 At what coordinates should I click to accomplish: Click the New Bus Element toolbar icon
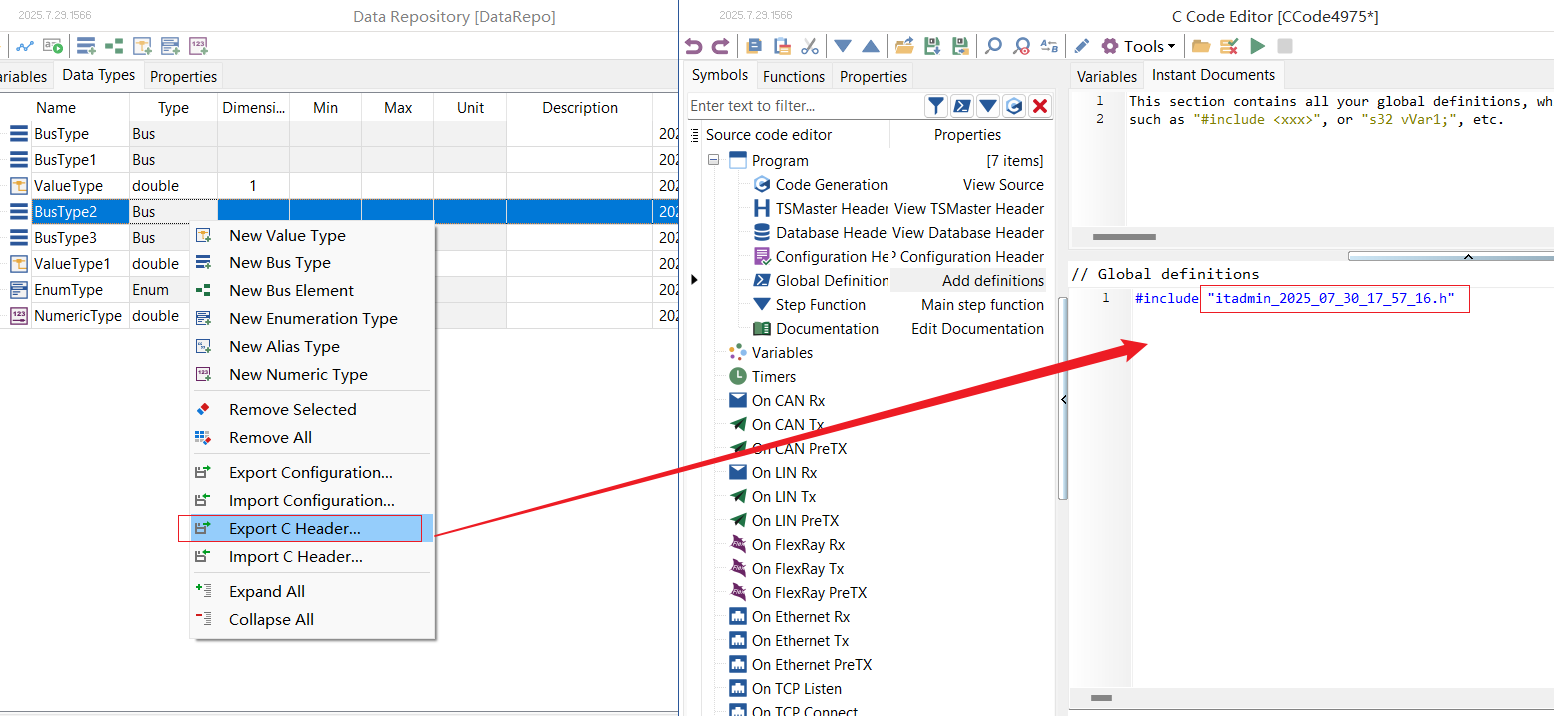point(114,46)
